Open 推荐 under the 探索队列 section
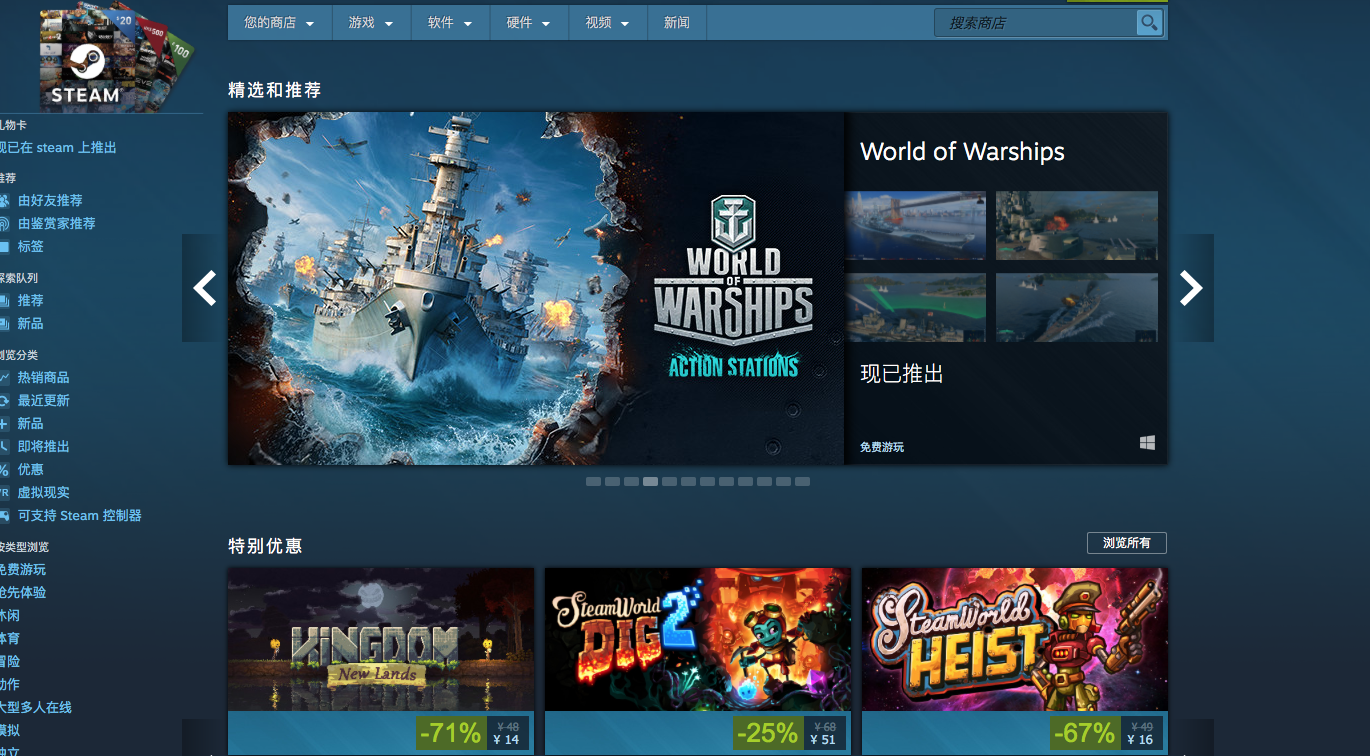Viewport: 1370px width, 756px height. (x=30, y=301)
